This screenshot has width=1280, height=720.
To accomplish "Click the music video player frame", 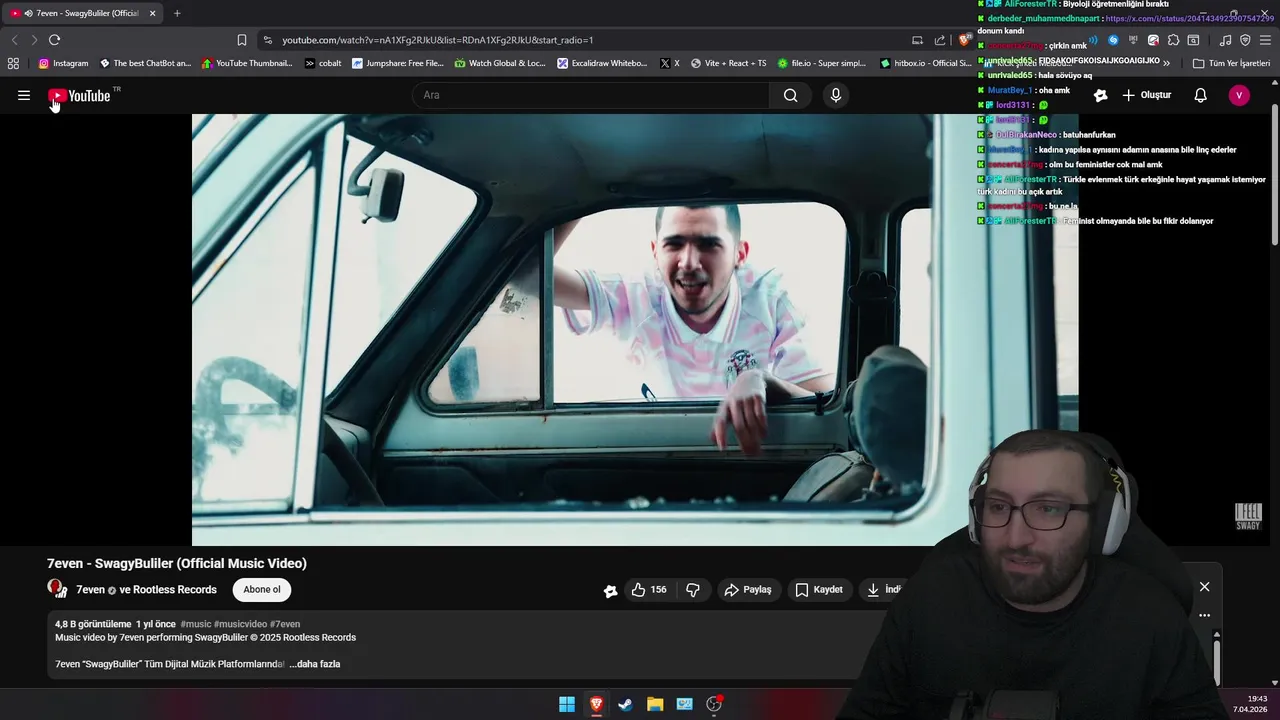I will pyautogui.click(x=635, y=329).
